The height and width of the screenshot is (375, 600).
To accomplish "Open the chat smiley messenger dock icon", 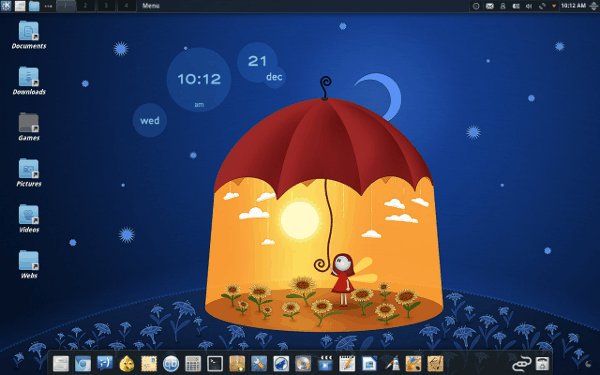I will pos(105,364).
